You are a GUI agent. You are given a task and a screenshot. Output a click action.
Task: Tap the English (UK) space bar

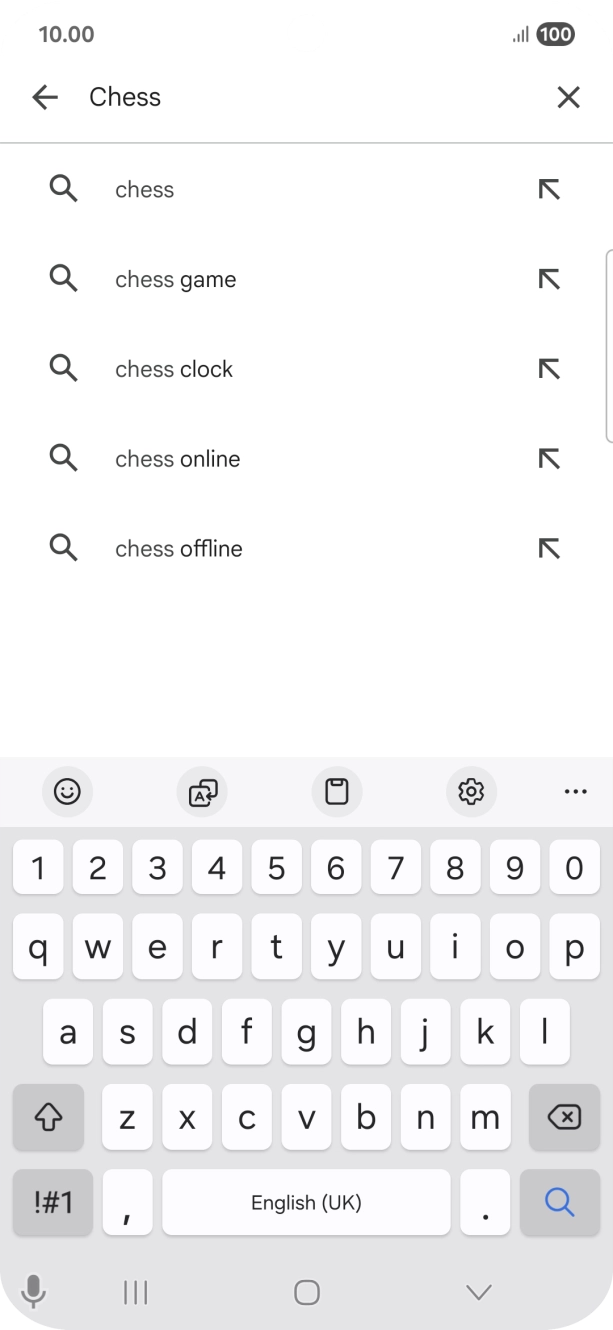[x=306, y=1203]
